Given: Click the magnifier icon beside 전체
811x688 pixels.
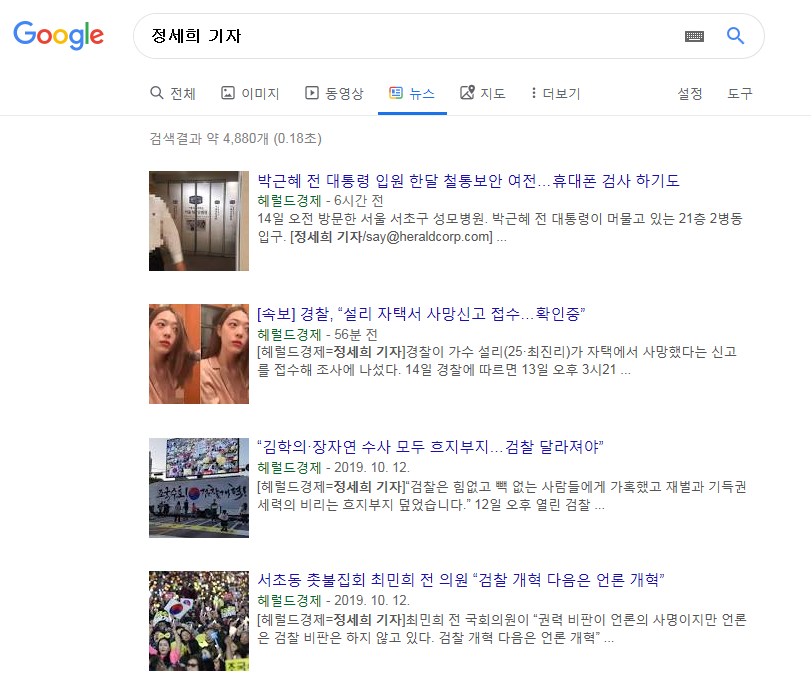Looking at the screenshot, I should [x=156, y=93].
